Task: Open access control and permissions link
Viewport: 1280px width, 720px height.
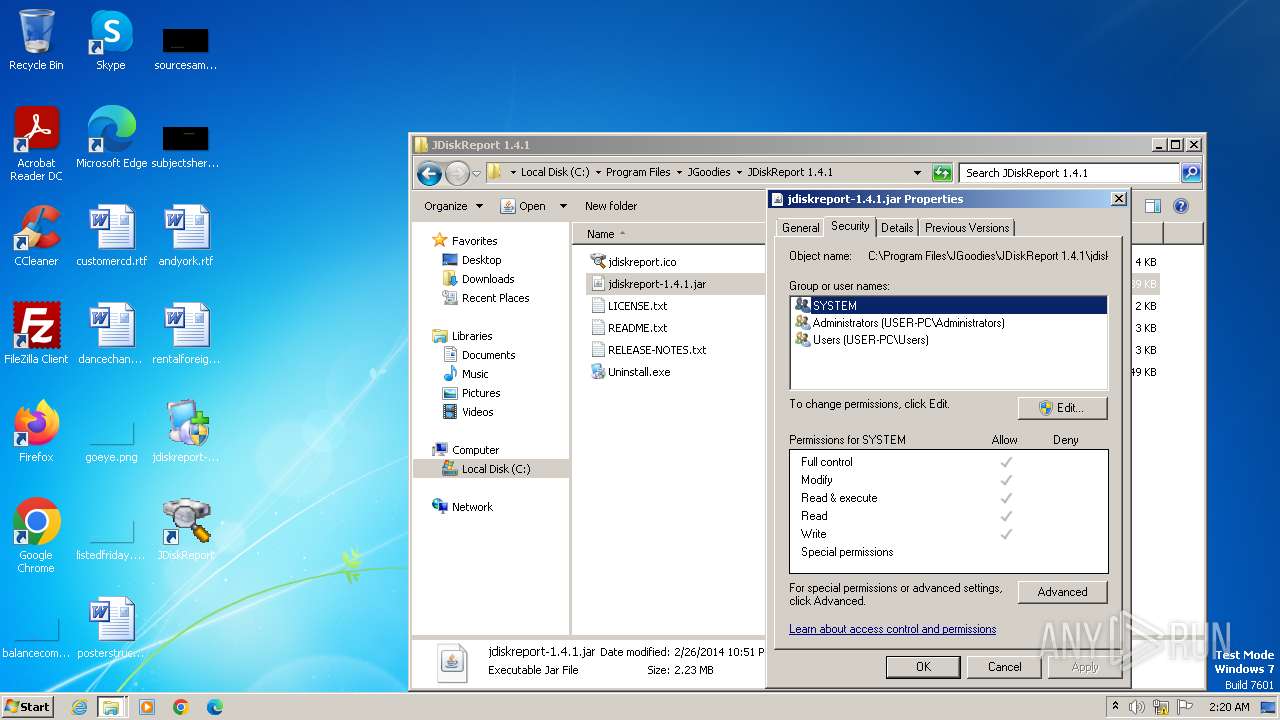Action: [892, 629]
